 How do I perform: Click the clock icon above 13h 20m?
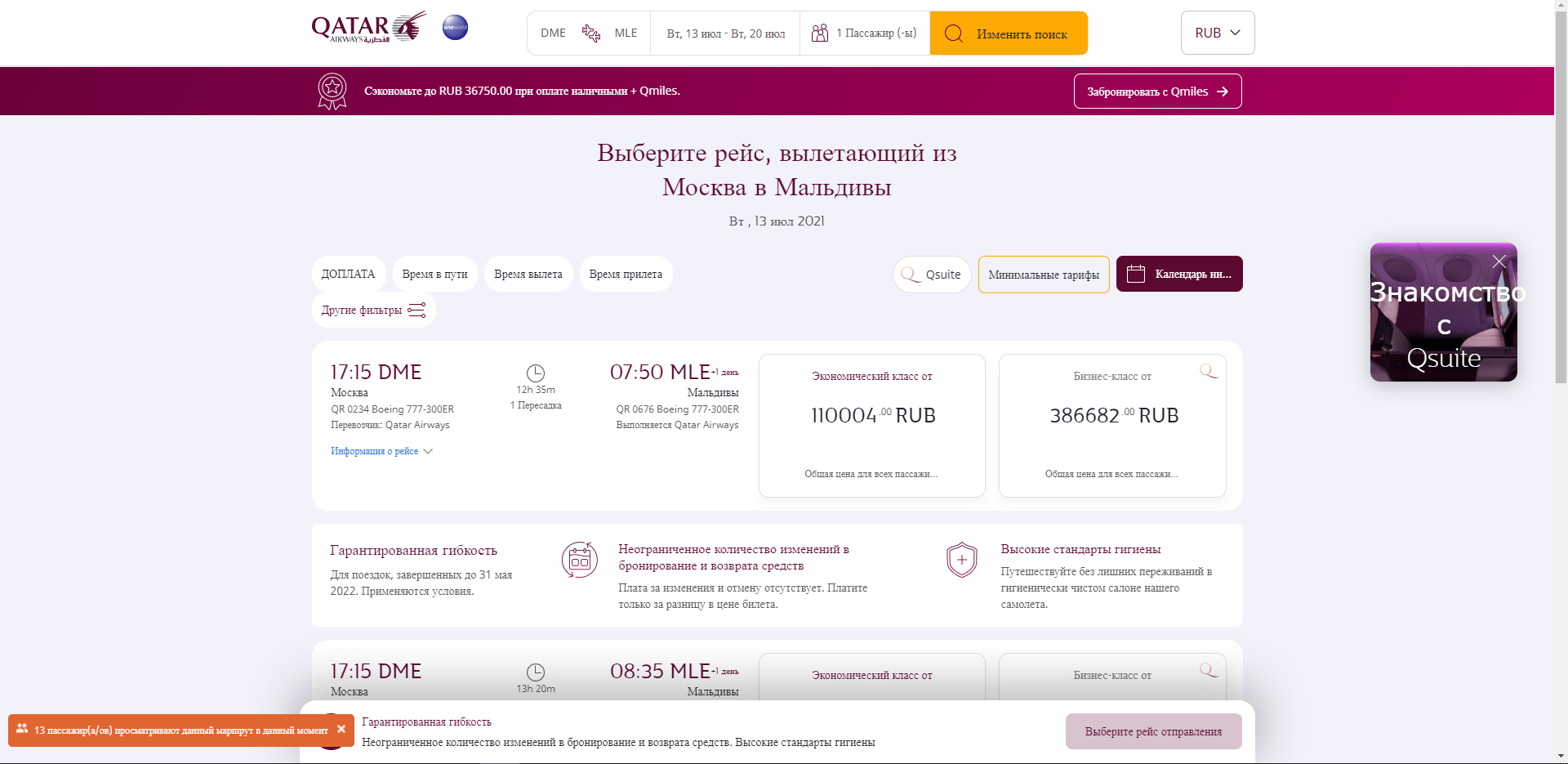point(536,672)
